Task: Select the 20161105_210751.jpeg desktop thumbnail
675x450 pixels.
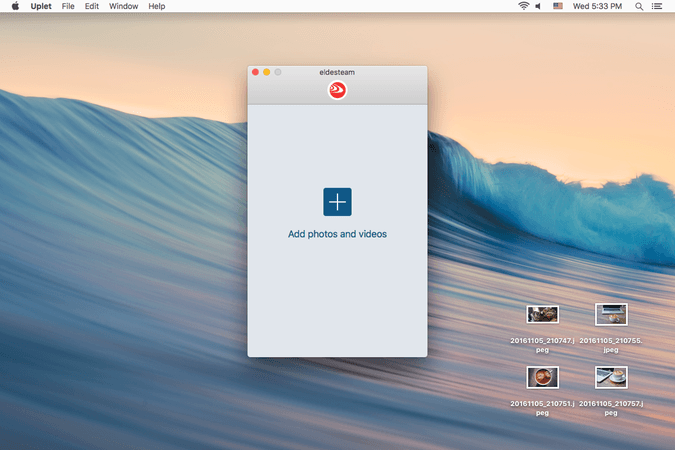Action: [x=542, y=377]
